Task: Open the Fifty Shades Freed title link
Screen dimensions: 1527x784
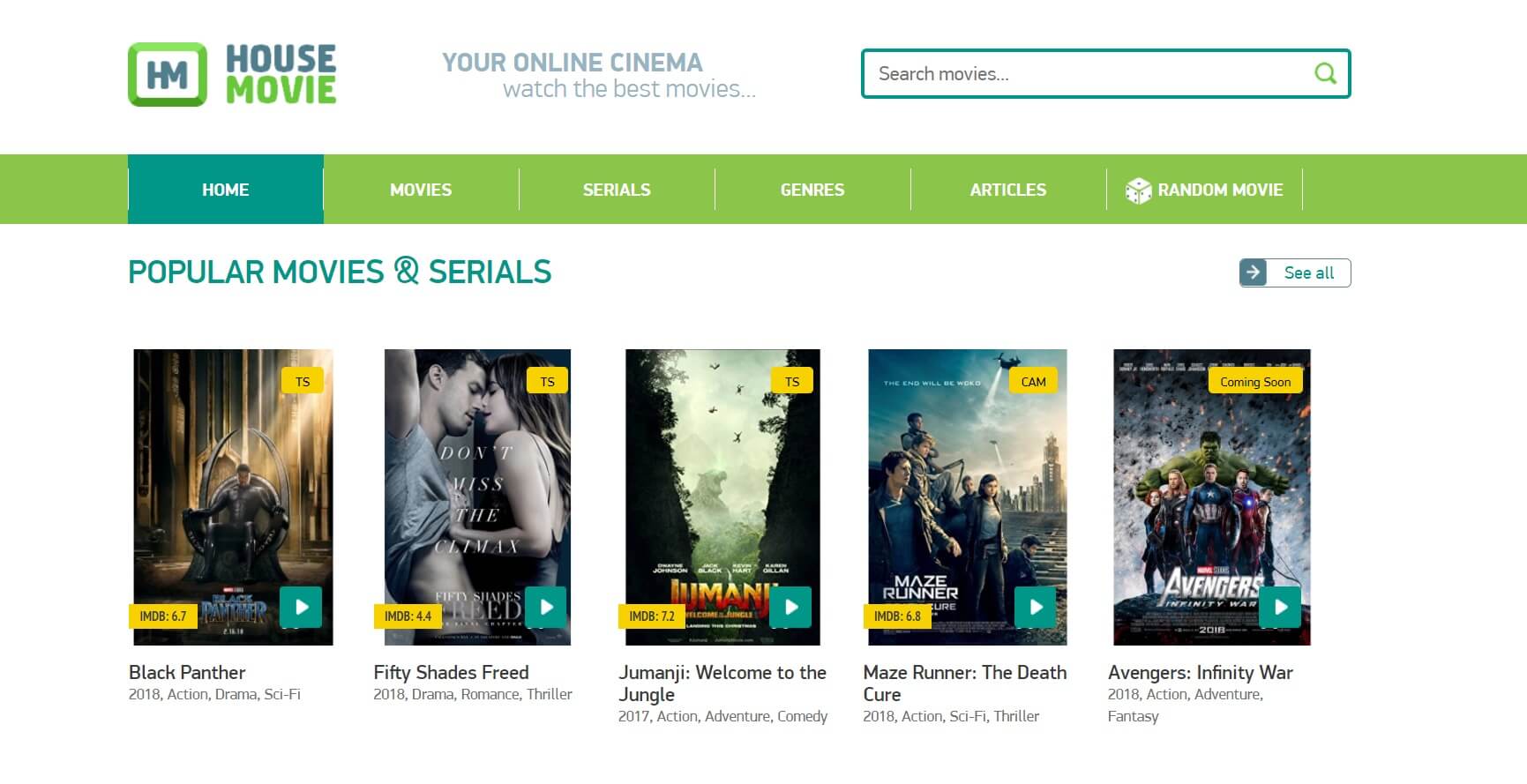Action: tap(451, 672)
